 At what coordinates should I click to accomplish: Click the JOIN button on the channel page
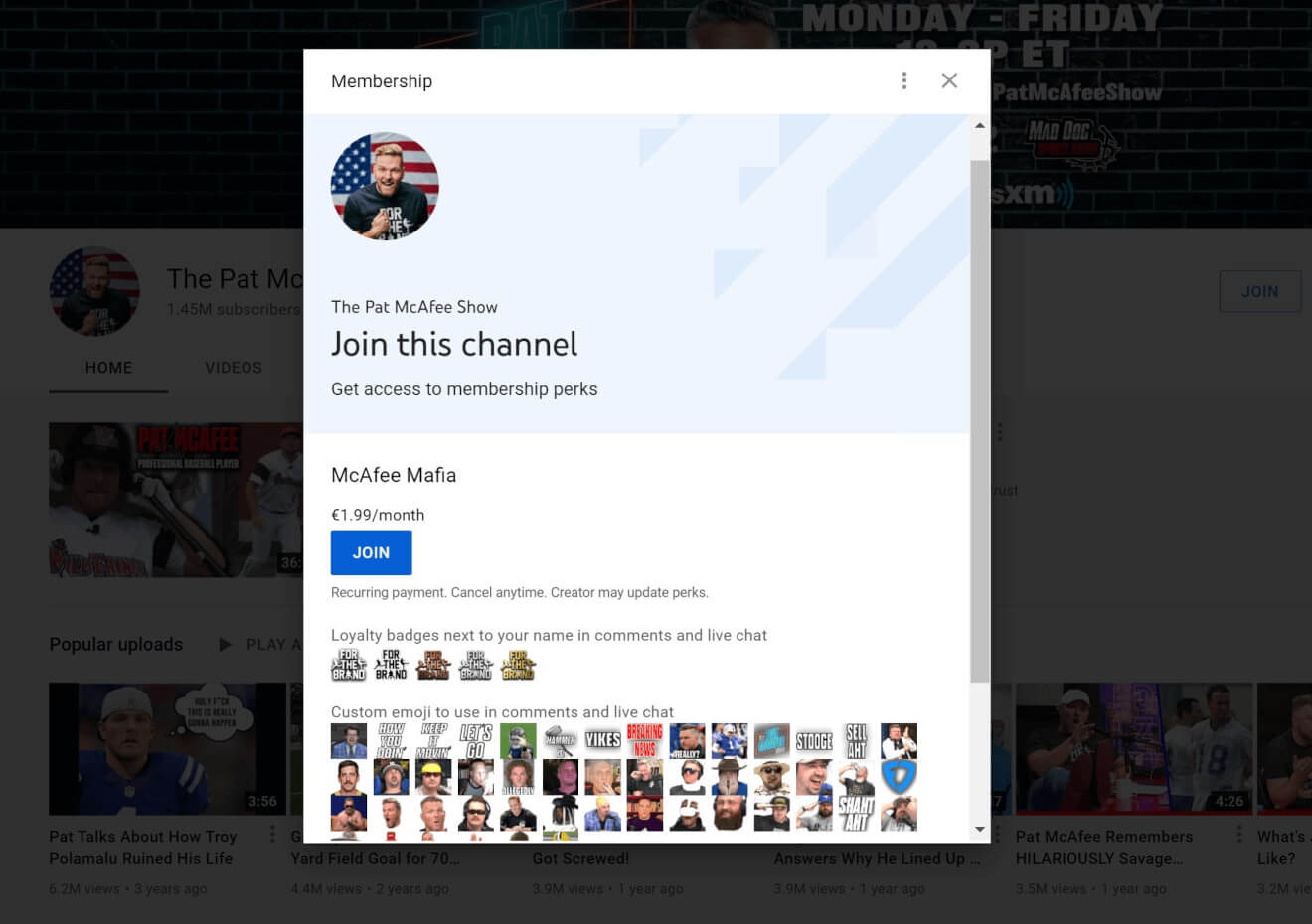pyautogui.click(x=1259, y=291)
